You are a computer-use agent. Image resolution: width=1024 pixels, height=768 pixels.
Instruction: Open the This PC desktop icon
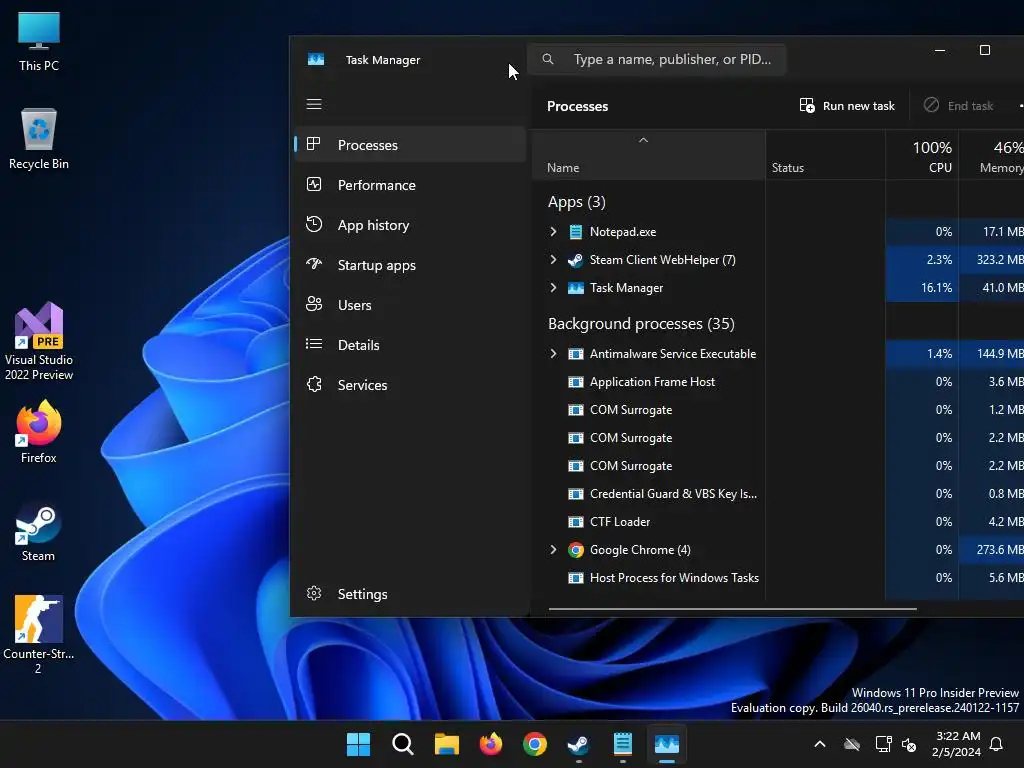point(39,41)
